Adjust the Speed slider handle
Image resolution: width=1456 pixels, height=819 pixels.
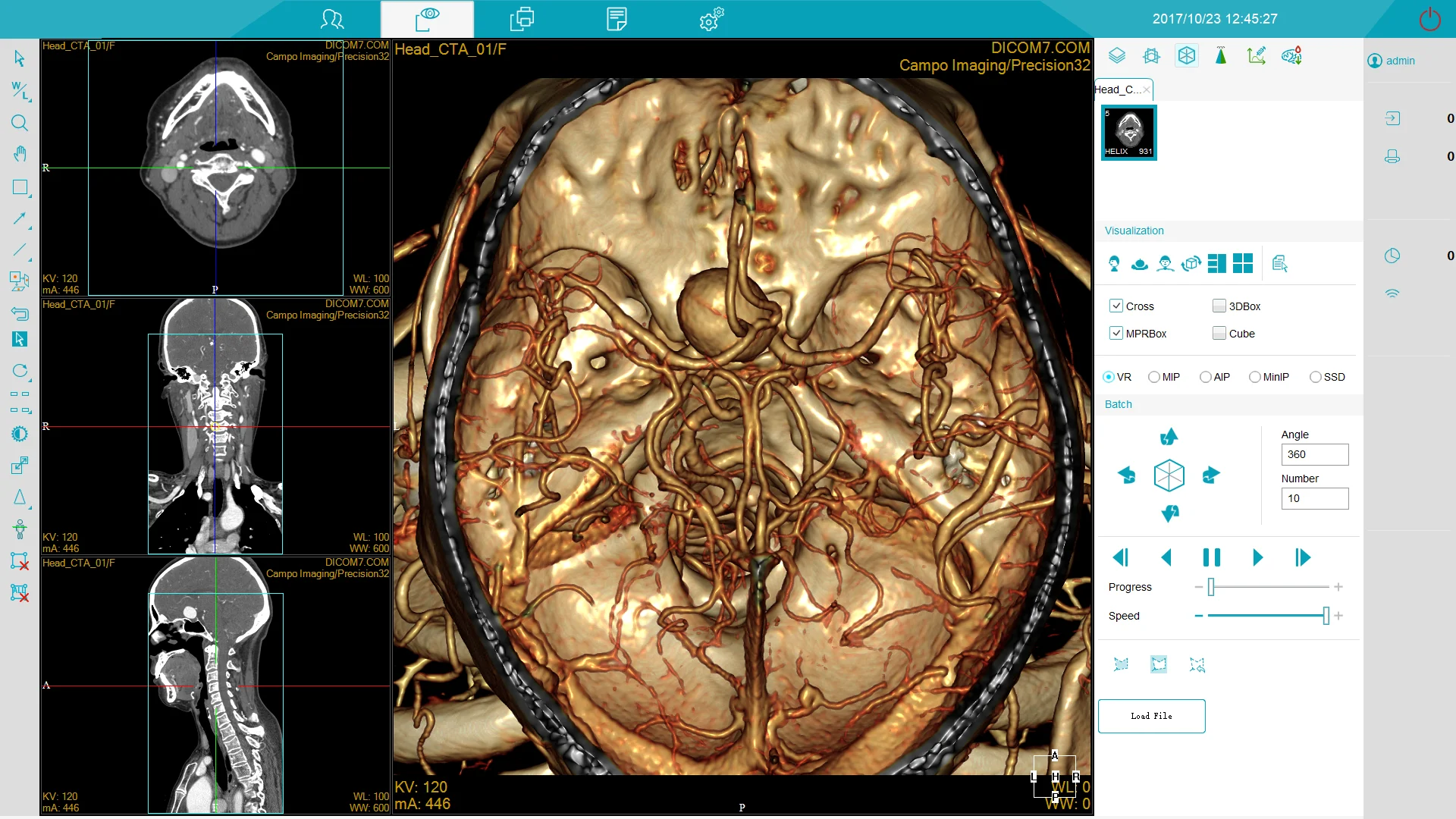coord(1326,616)
